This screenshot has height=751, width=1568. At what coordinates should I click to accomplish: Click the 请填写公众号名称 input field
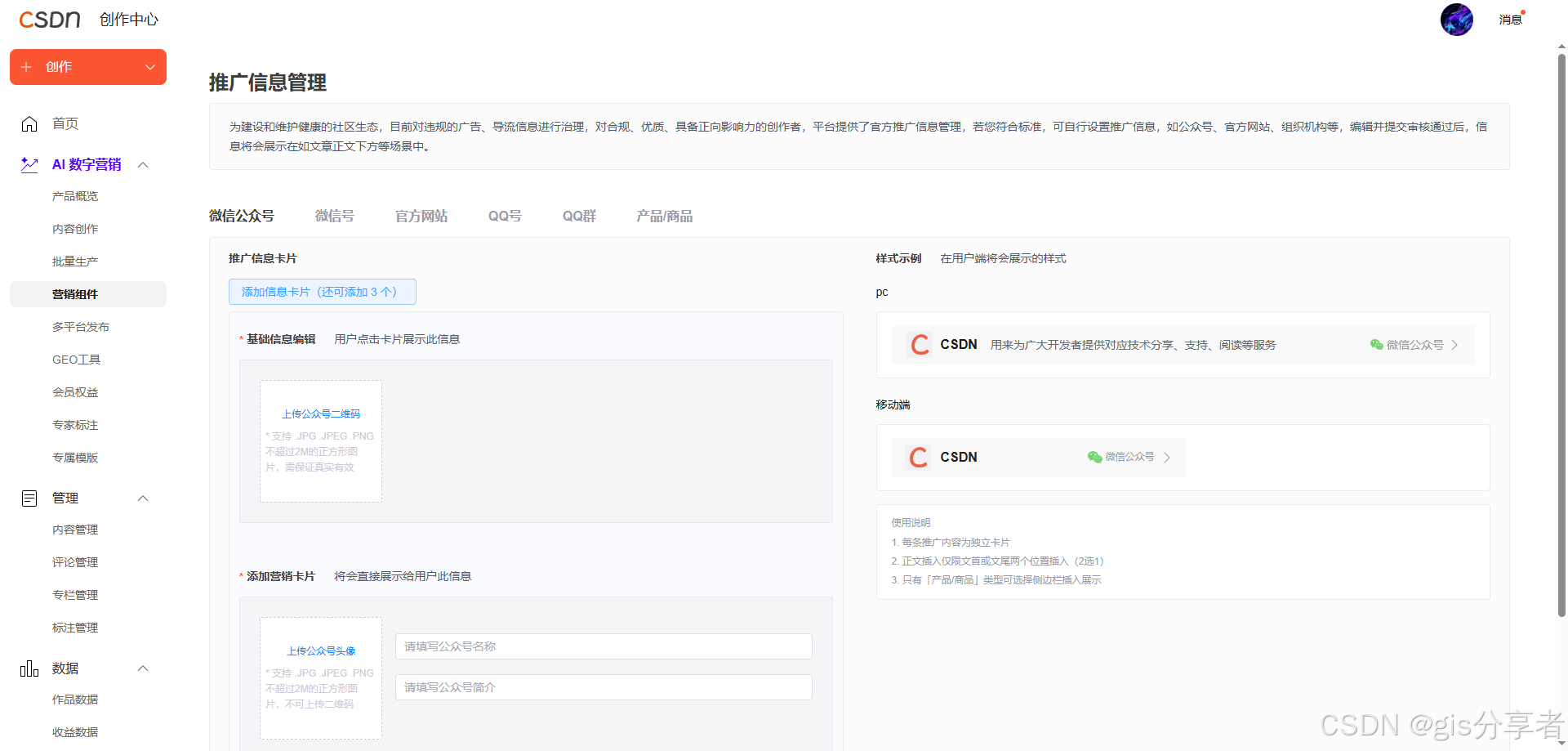tap(604, 646)
